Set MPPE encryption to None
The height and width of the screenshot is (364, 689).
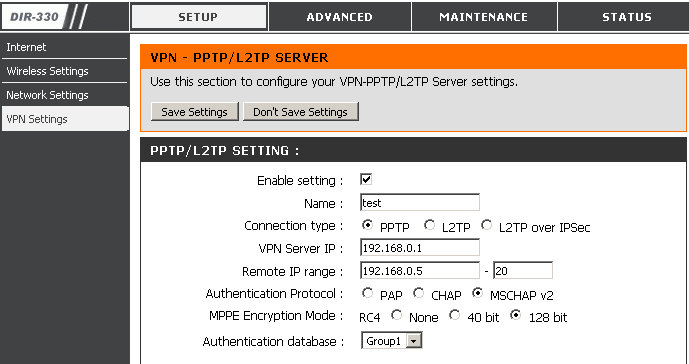(397, 315)
